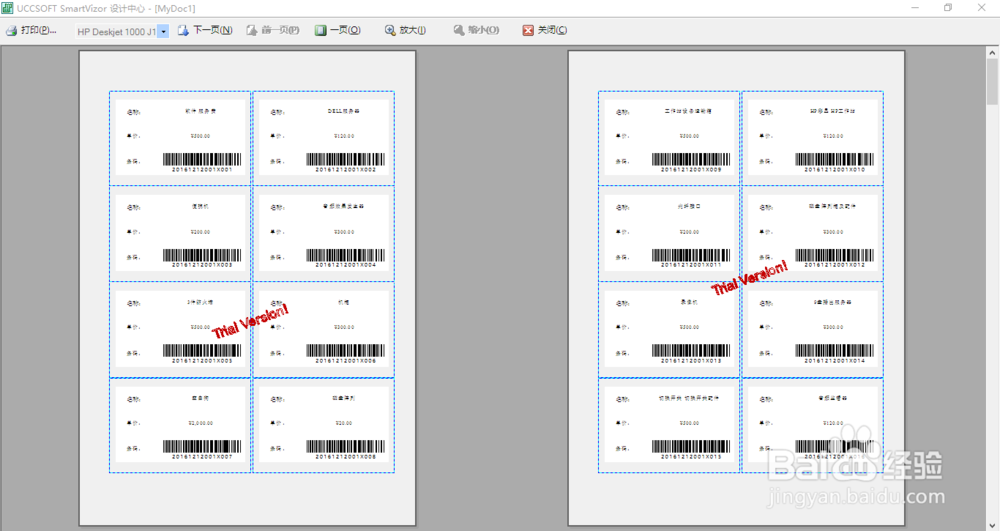Click the ¥20.00 price value

[x=344, y=423]
